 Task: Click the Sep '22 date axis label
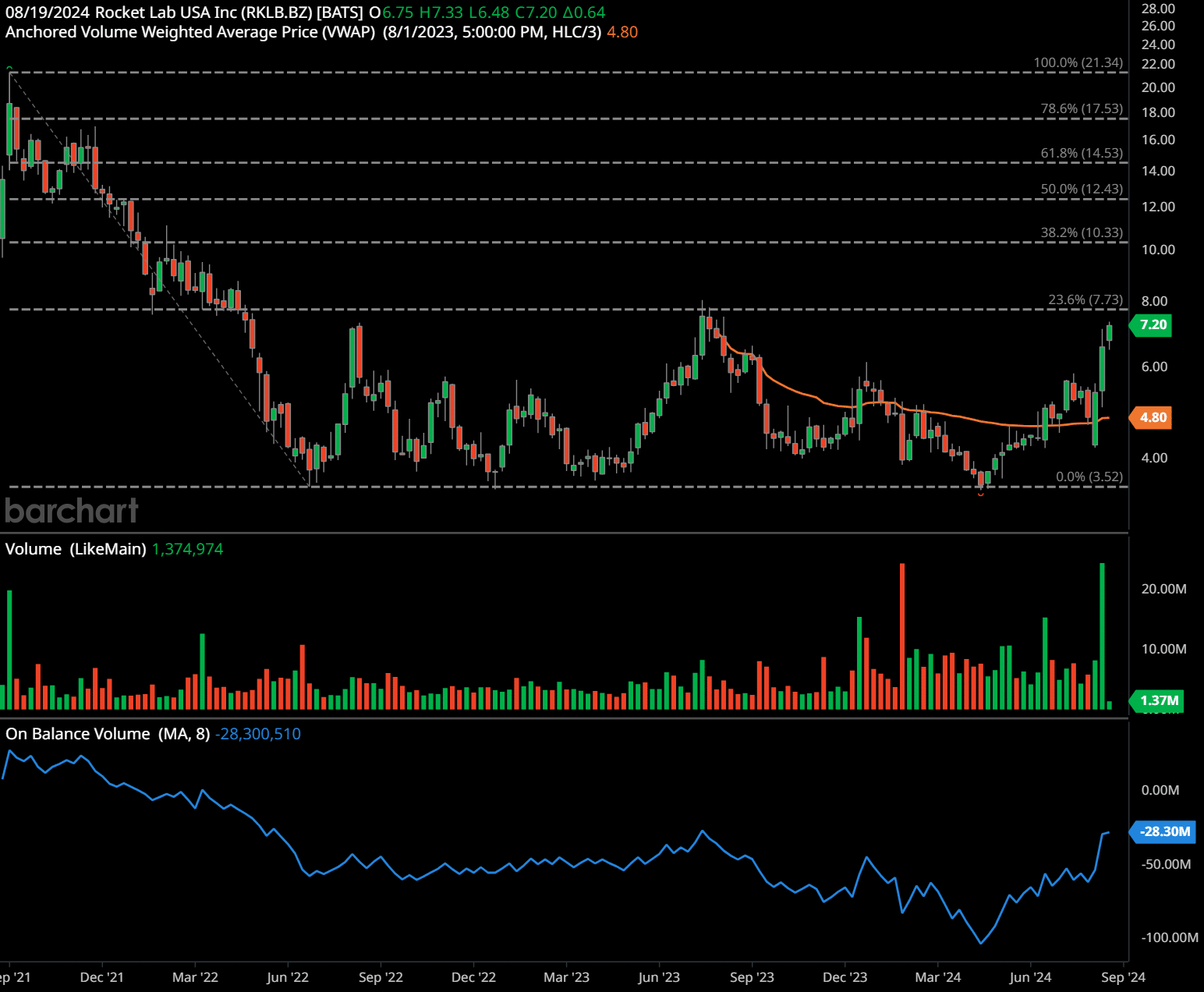[381, 977]
